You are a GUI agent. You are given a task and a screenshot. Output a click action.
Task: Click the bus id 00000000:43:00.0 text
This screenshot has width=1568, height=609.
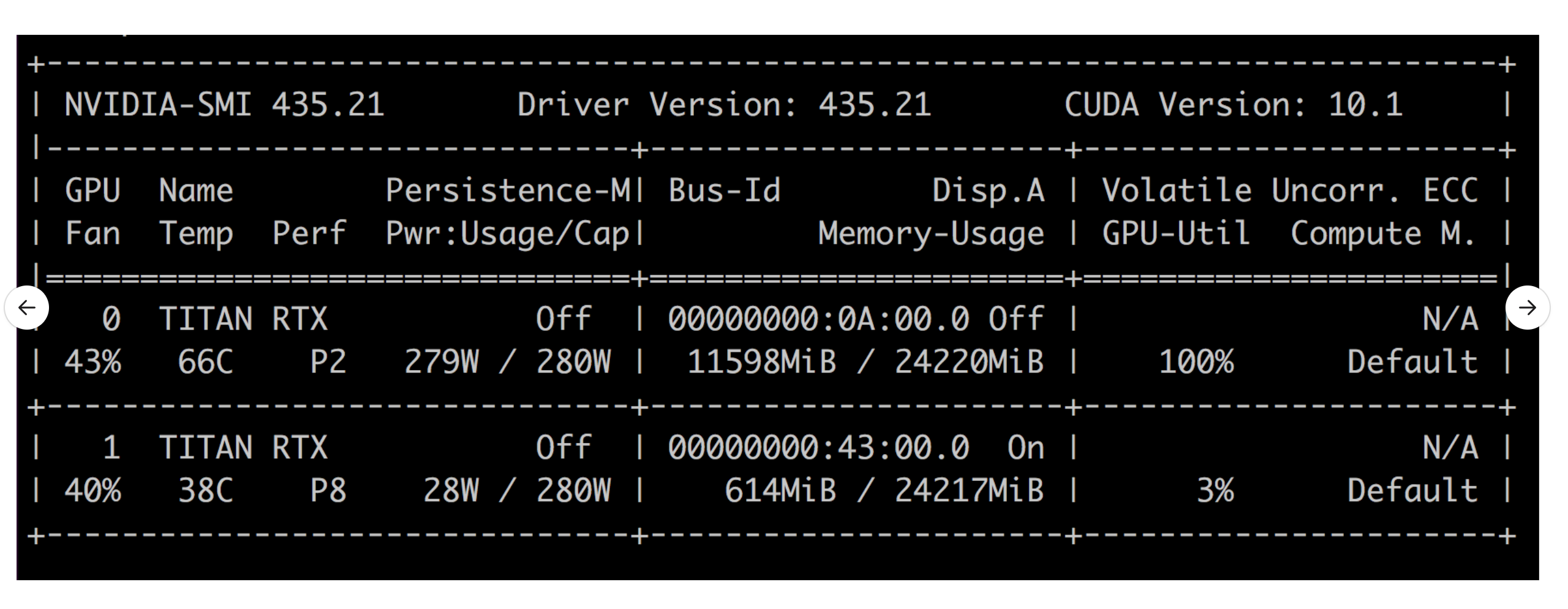tap(818, 448)
